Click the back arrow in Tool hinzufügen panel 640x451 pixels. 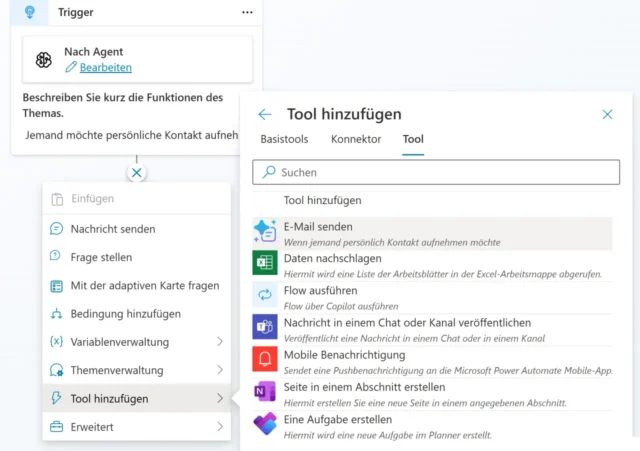pos(265,114)
